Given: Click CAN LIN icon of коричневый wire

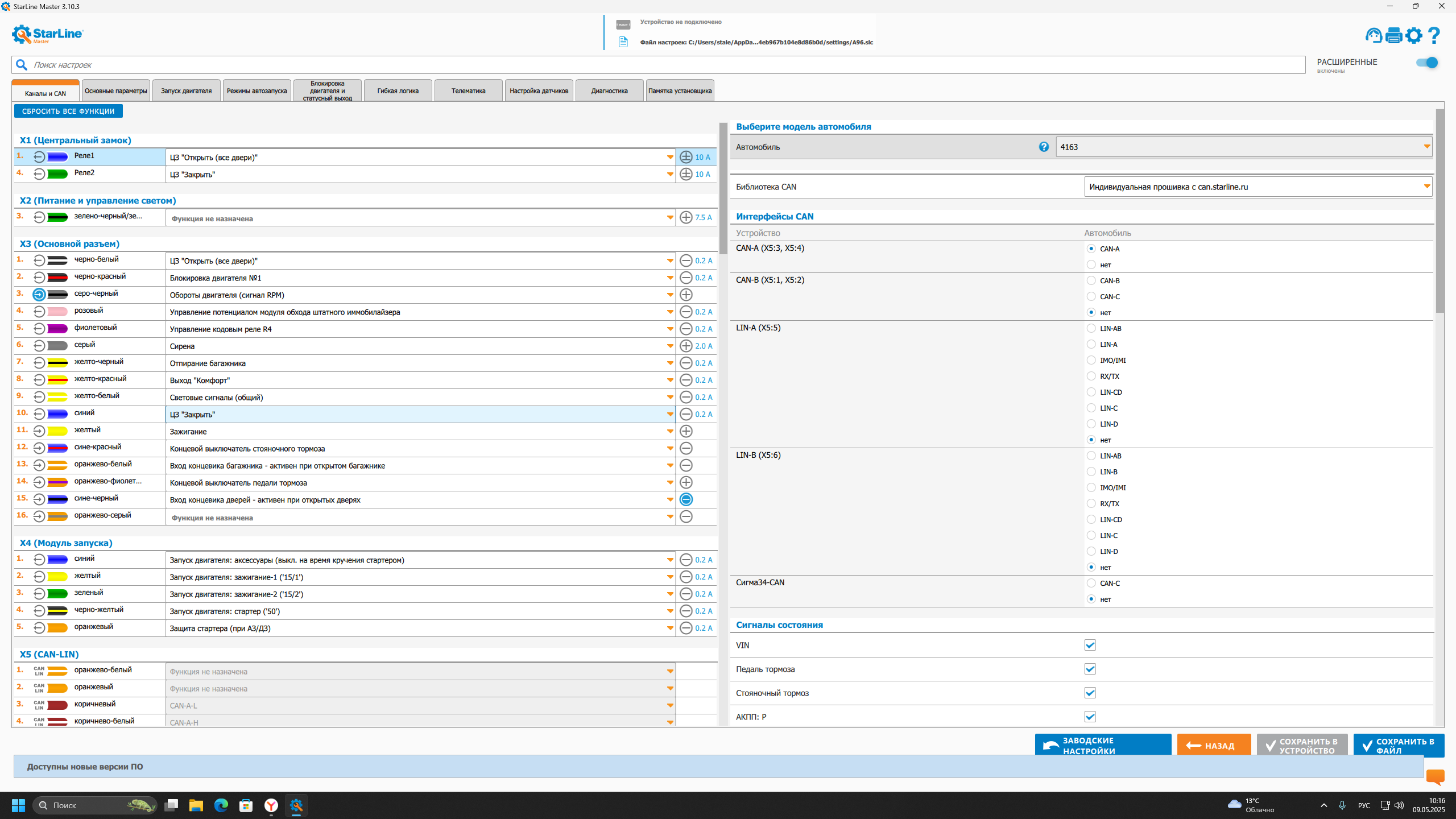Looking at the screenshot, I should click(39, 705).
